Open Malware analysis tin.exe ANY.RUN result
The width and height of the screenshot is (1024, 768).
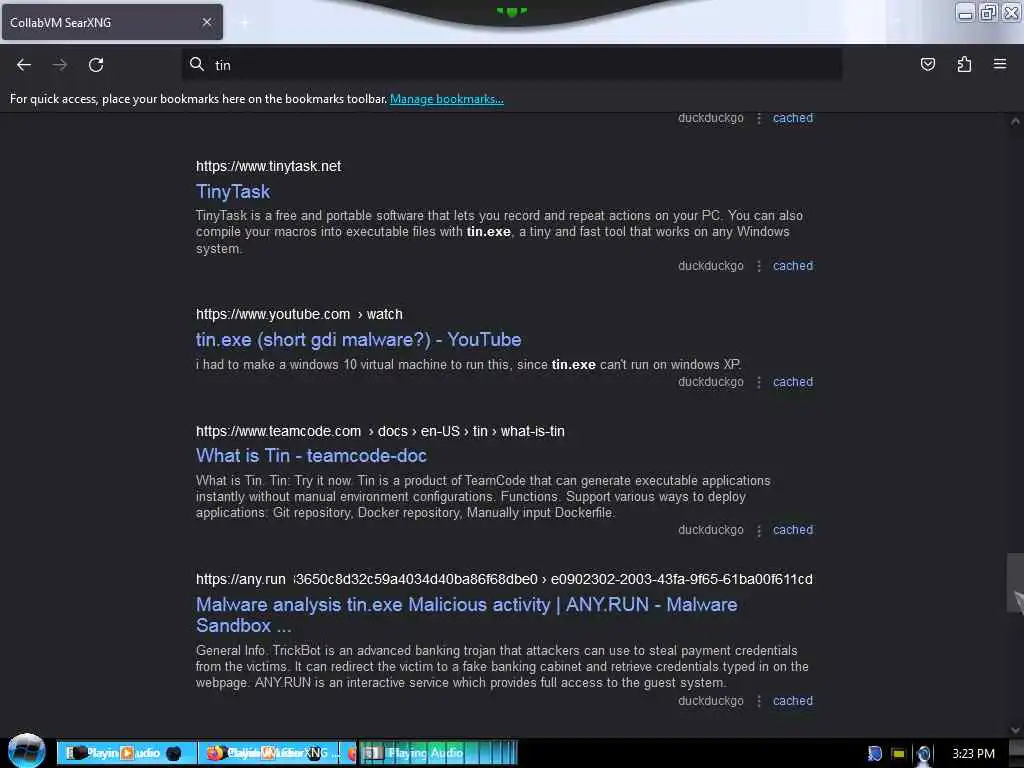pyautogui.click(x=466, y=615)
